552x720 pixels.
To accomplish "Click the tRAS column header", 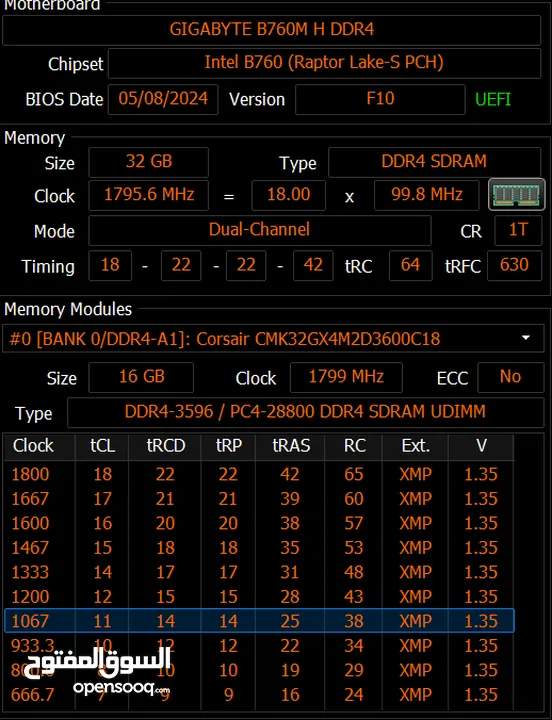I will click(x=290, y=446).
